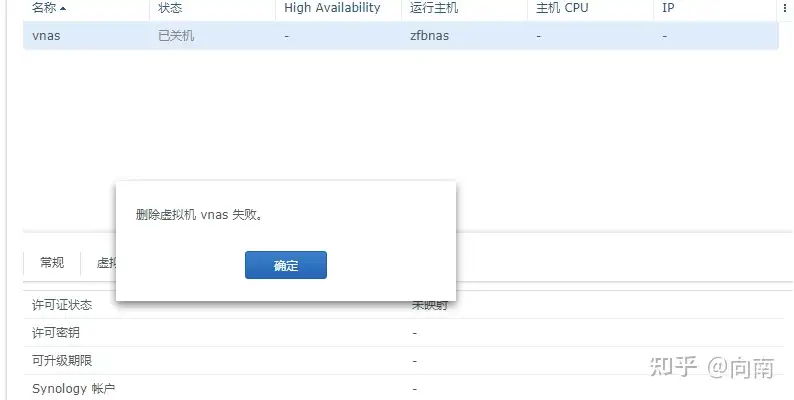Click the 许可证状态 row

pos(404,305)
